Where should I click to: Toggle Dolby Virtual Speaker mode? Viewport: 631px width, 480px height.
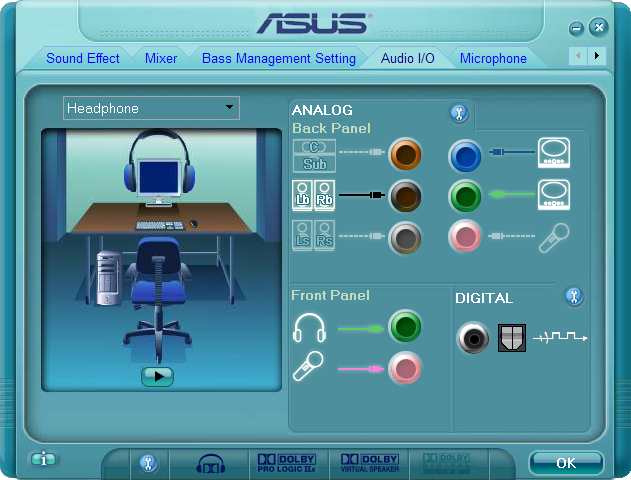click(370, 463)
